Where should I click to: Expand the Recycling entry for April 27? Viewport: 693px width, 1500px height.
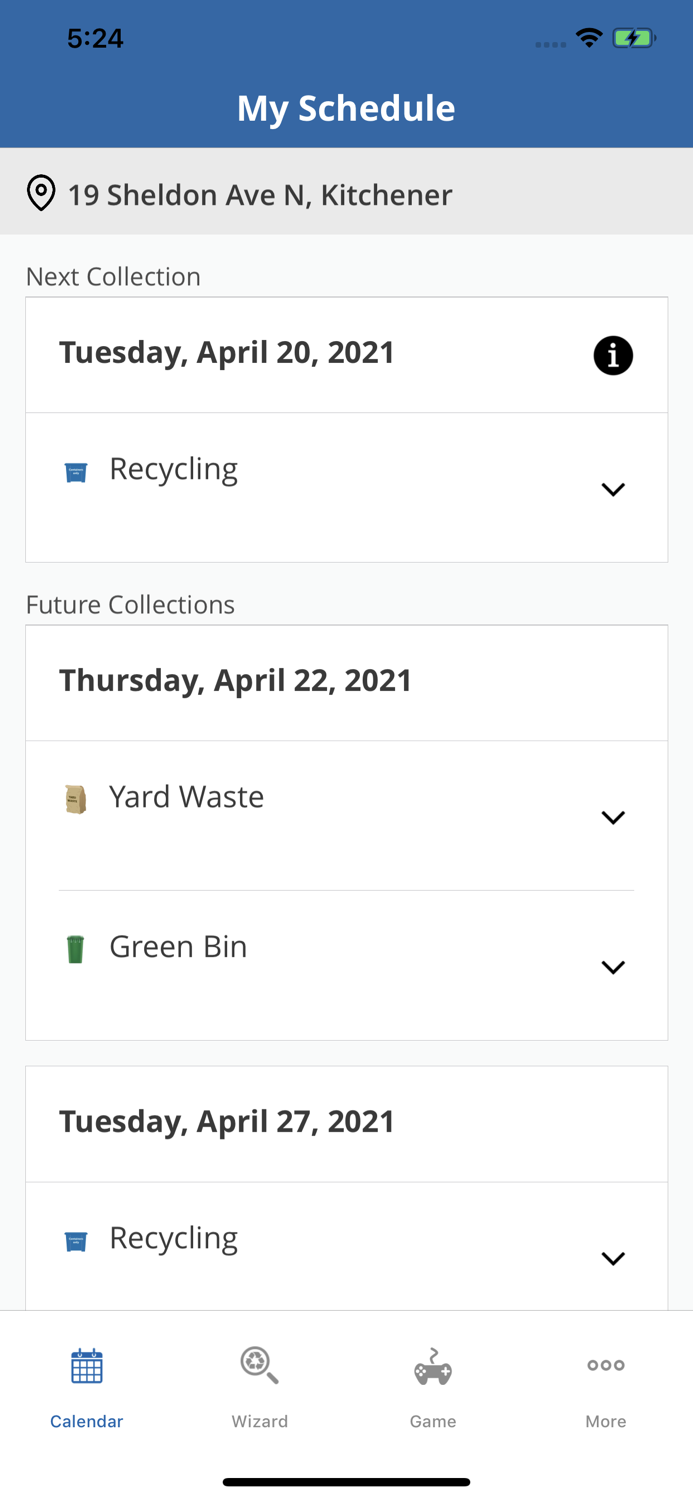pos(614,1258)
